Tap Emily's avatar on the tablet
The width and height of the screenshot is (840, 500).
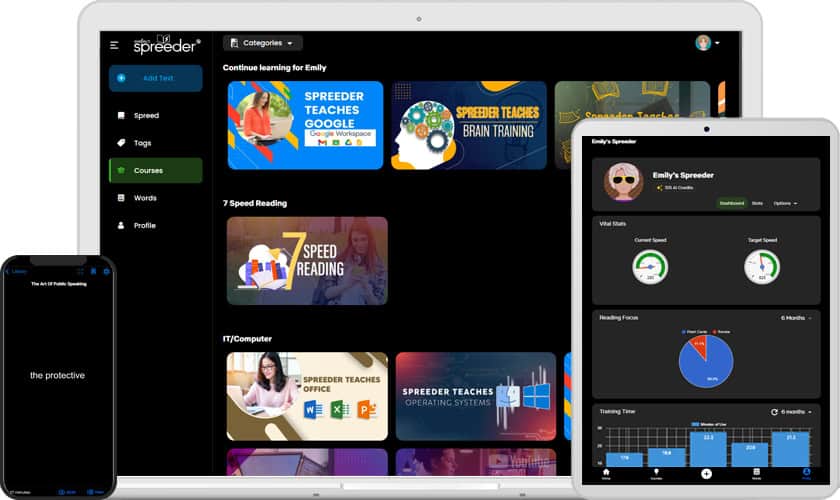tap(624, 182)
